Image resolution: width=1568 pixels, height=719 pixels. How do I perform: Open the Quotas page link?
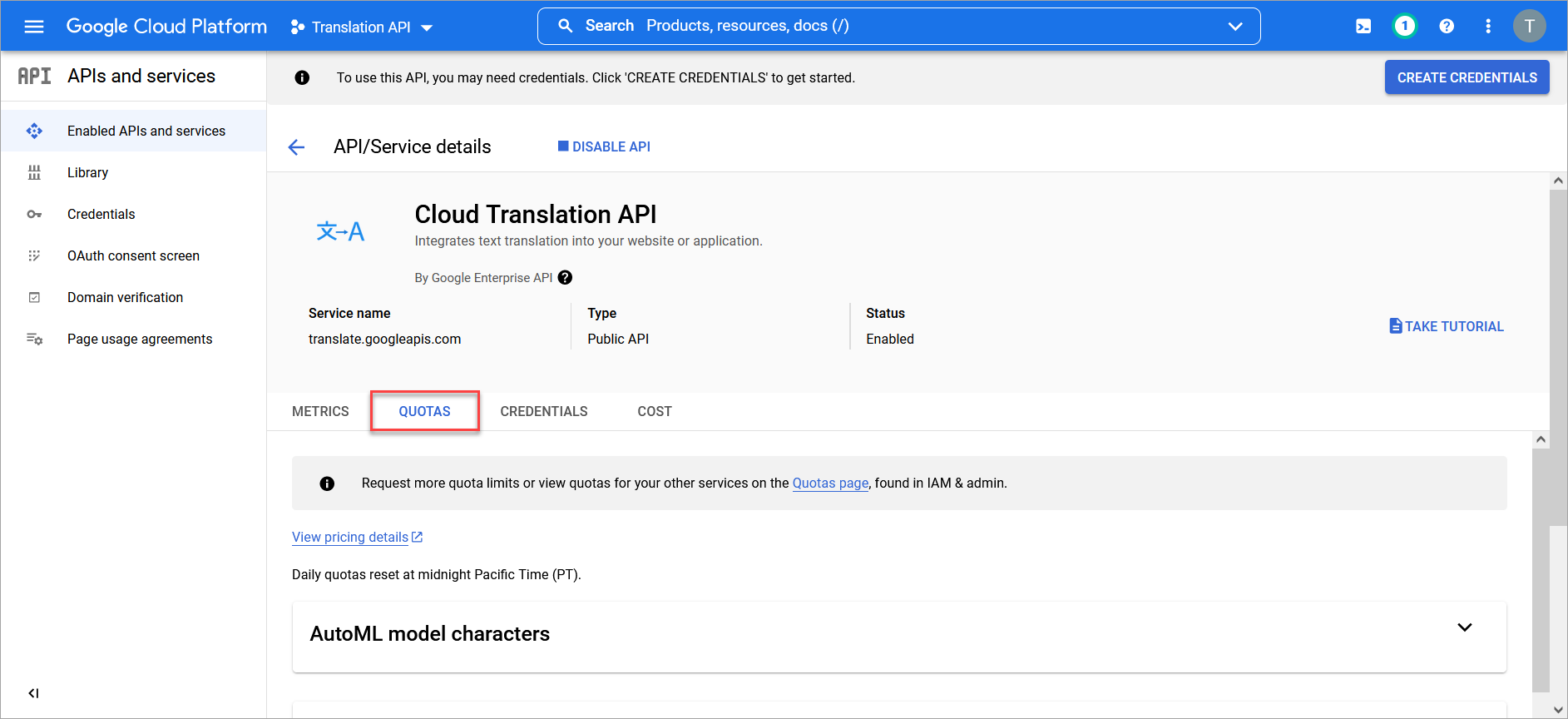[830, 483]
